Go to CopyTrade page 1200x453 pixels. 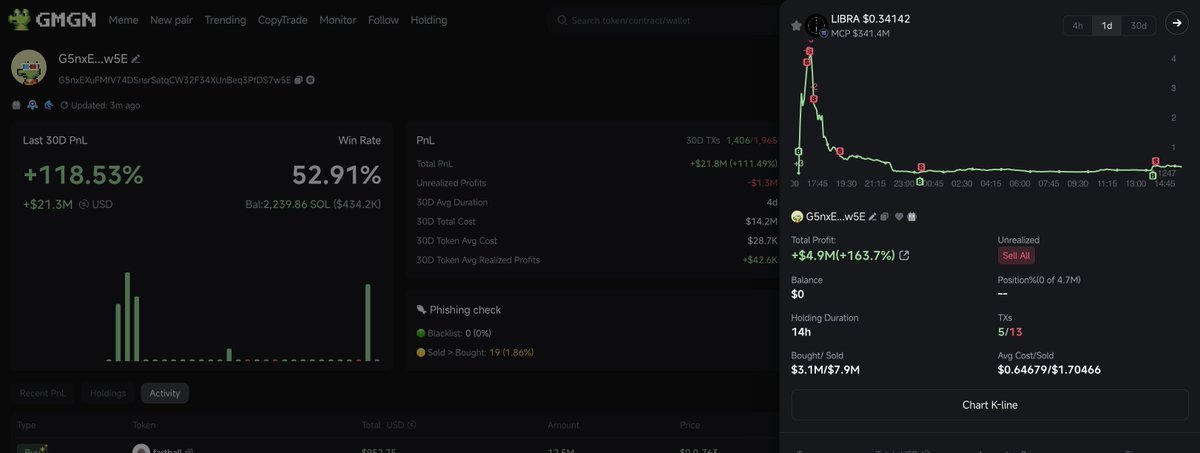point(283,20)
